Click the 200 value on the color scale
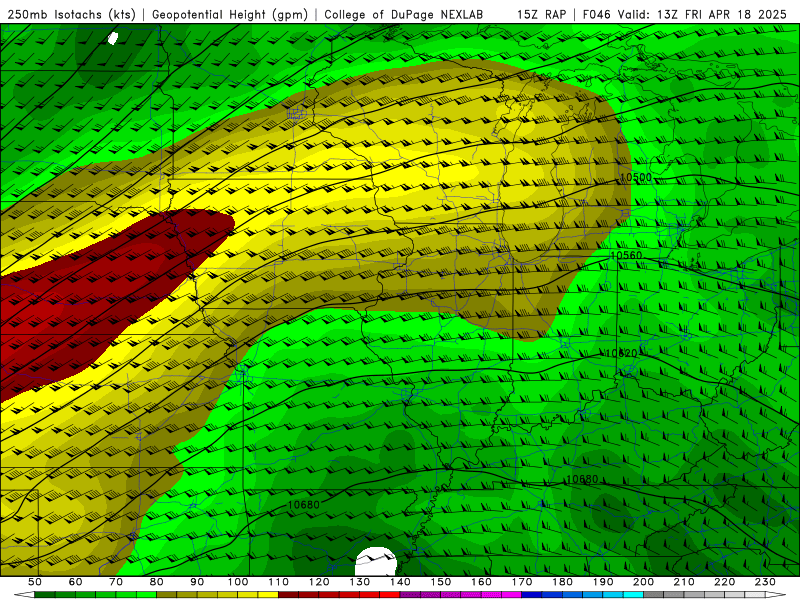Viewport: 800px width, 600px height. pos(643,582)
